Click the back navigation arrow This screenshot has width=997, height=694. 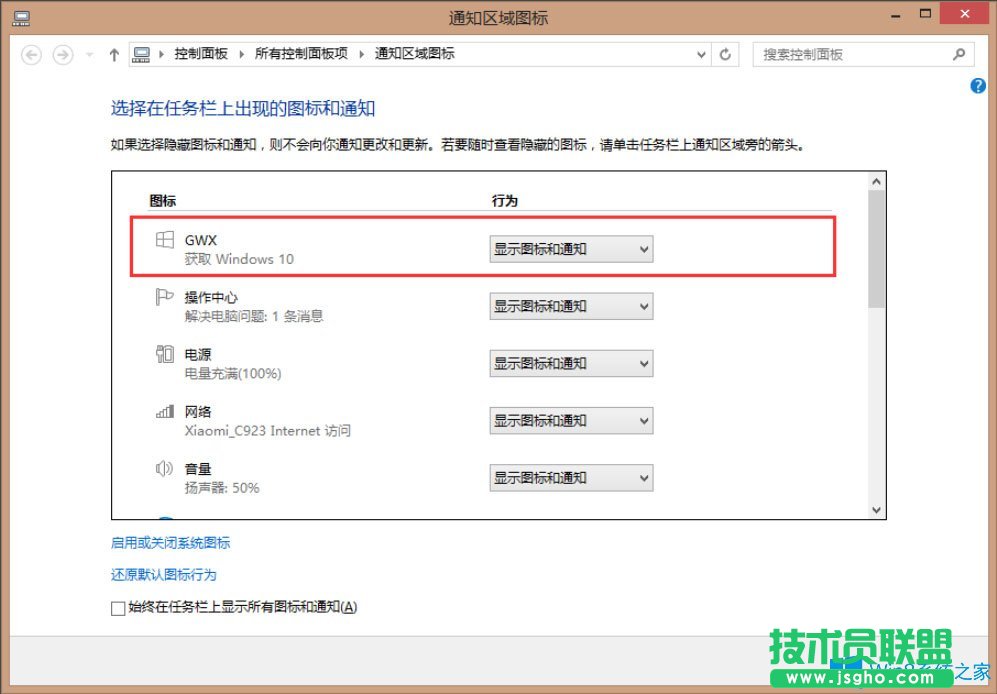[x=30, y=55]
